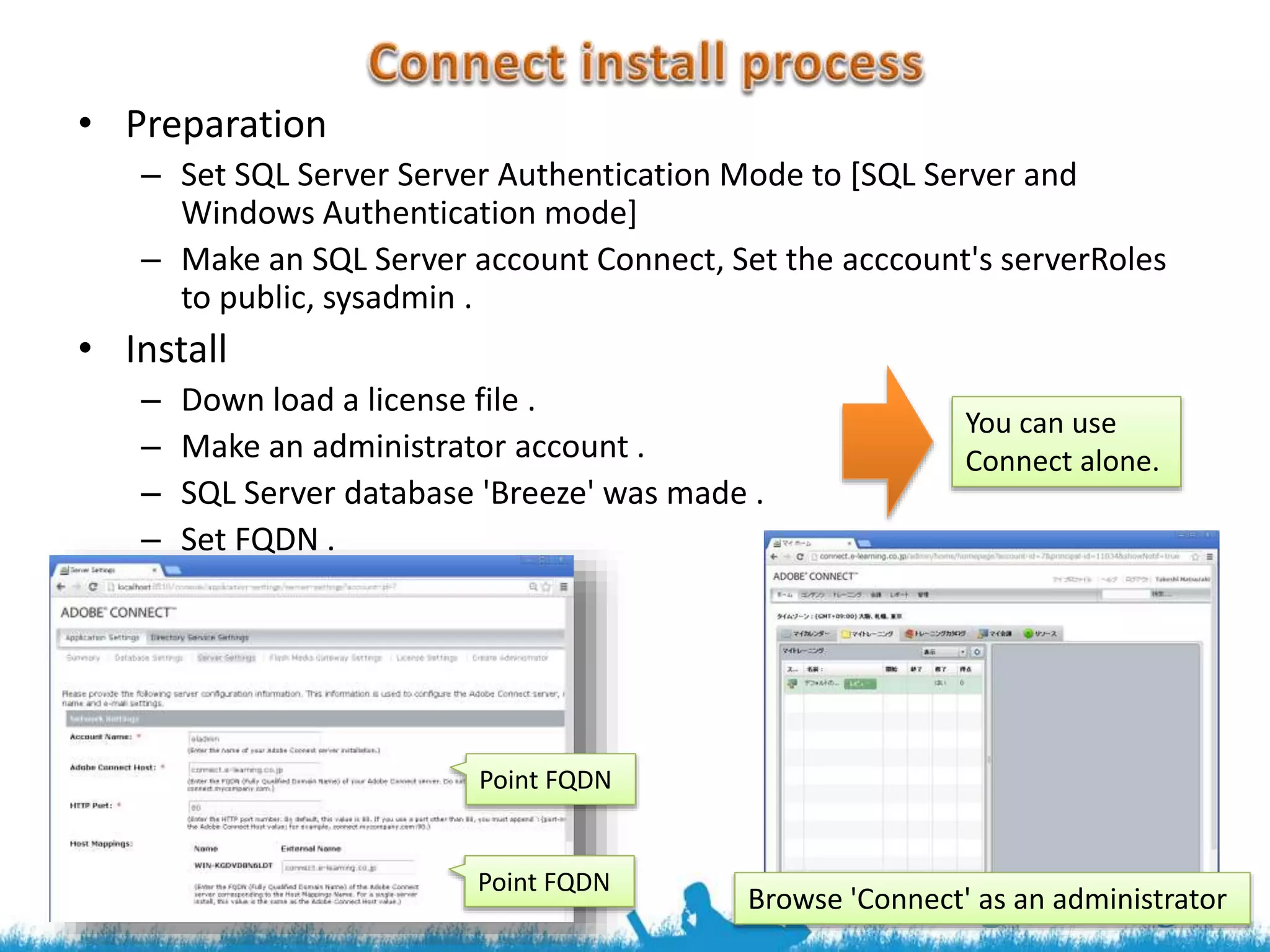Go forward in the connect.e-learning.co.jp browser window
Viewport: 1270px width, 952px height.
coord(786,557)
